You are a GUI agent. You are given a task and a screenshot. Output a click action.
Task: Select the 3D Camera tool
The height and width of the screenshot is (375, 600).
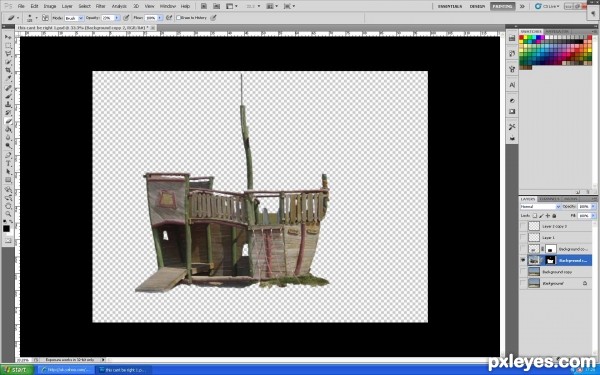click(x=8, y=198)
